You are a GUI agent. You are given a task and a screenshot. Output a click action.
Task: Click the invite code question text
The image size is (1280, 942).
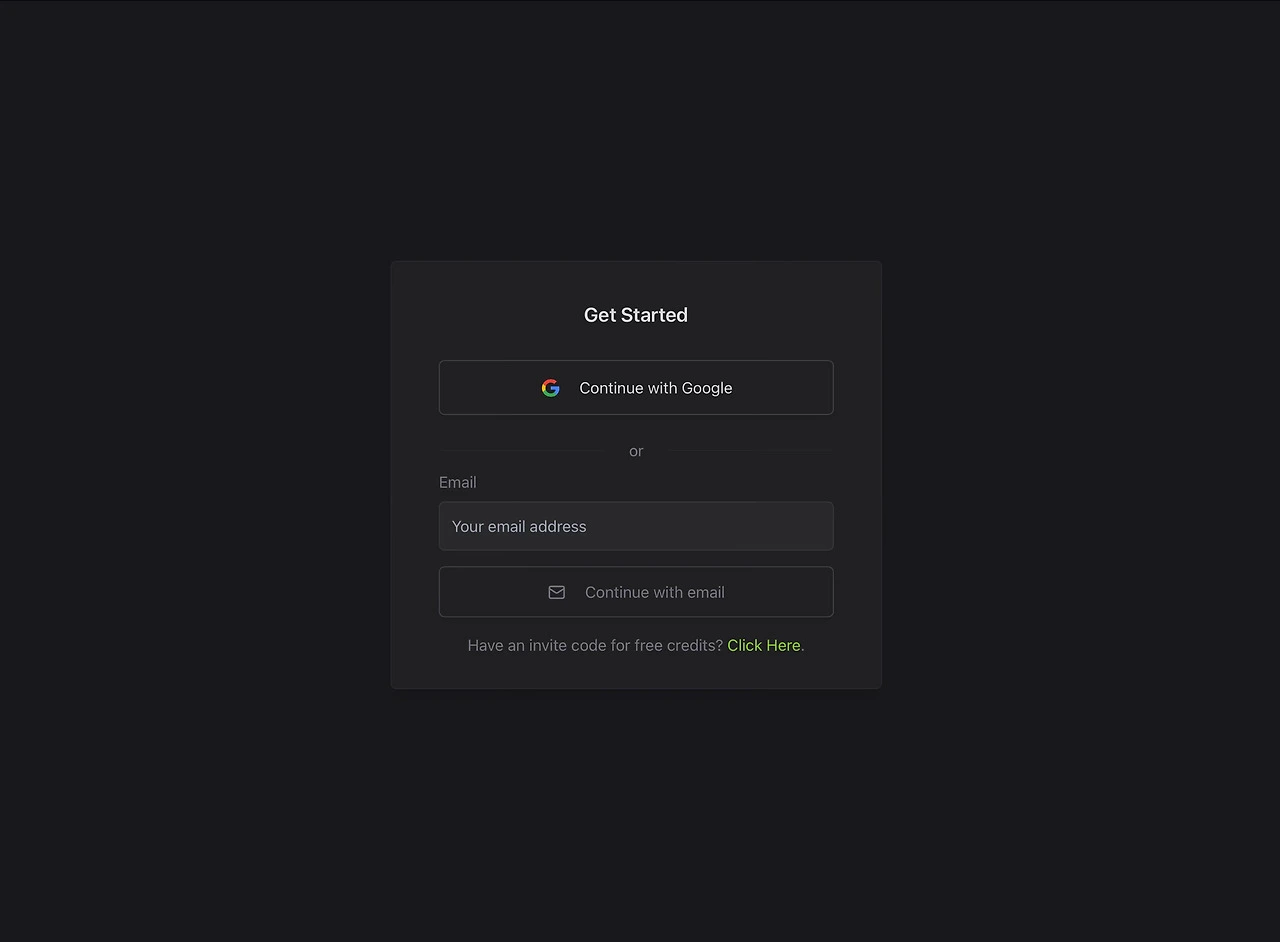coord(595,645)
